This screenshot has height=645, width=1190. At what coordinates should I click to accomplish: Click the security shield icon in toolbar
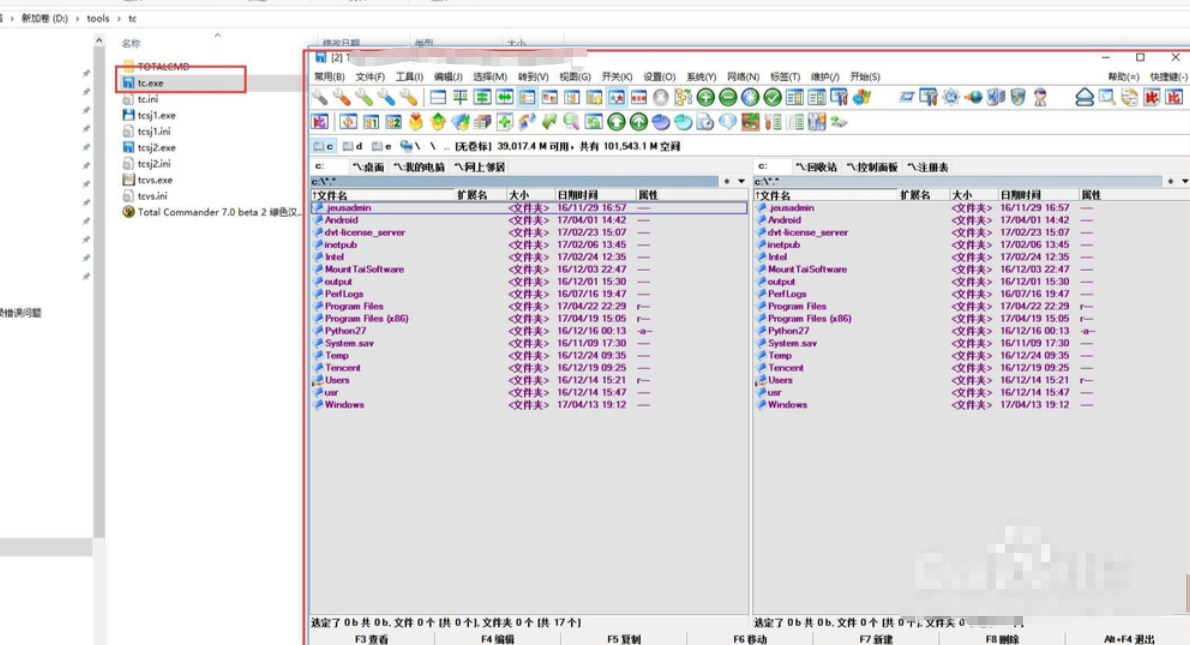pos(1018,97)
